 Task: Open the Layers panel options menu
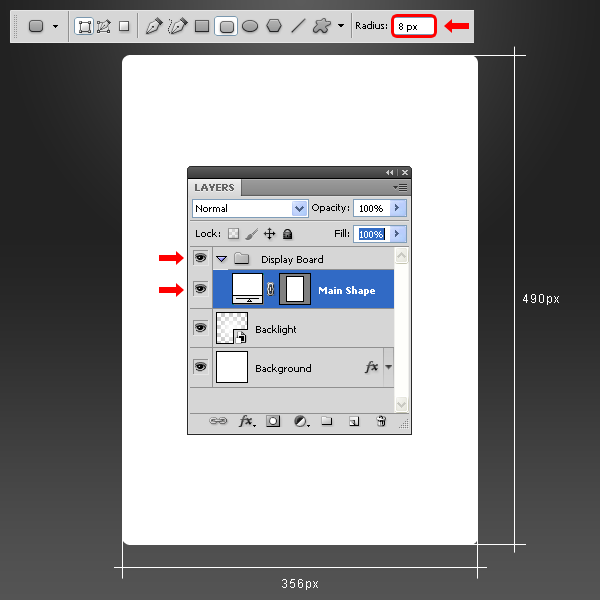[x=401, y=187]
